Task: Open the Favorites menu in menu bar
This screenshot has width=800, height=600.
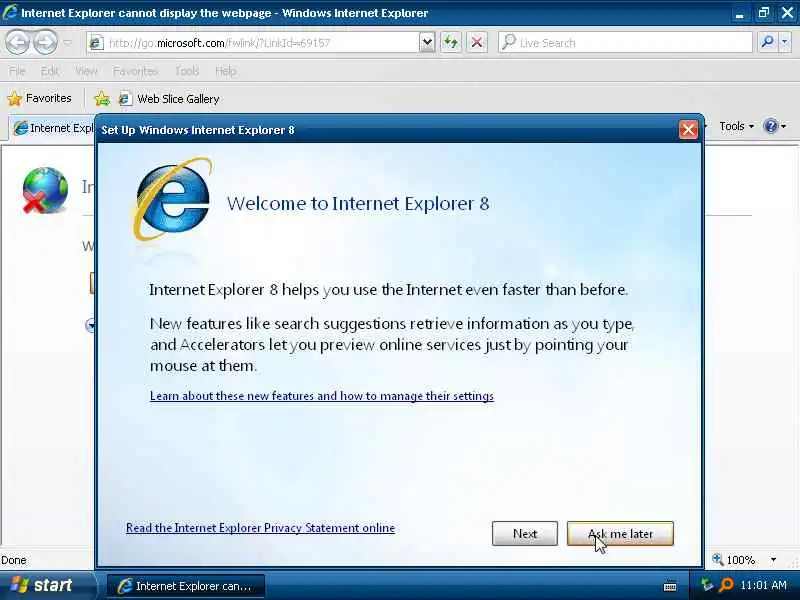Action: coord(135,71)
